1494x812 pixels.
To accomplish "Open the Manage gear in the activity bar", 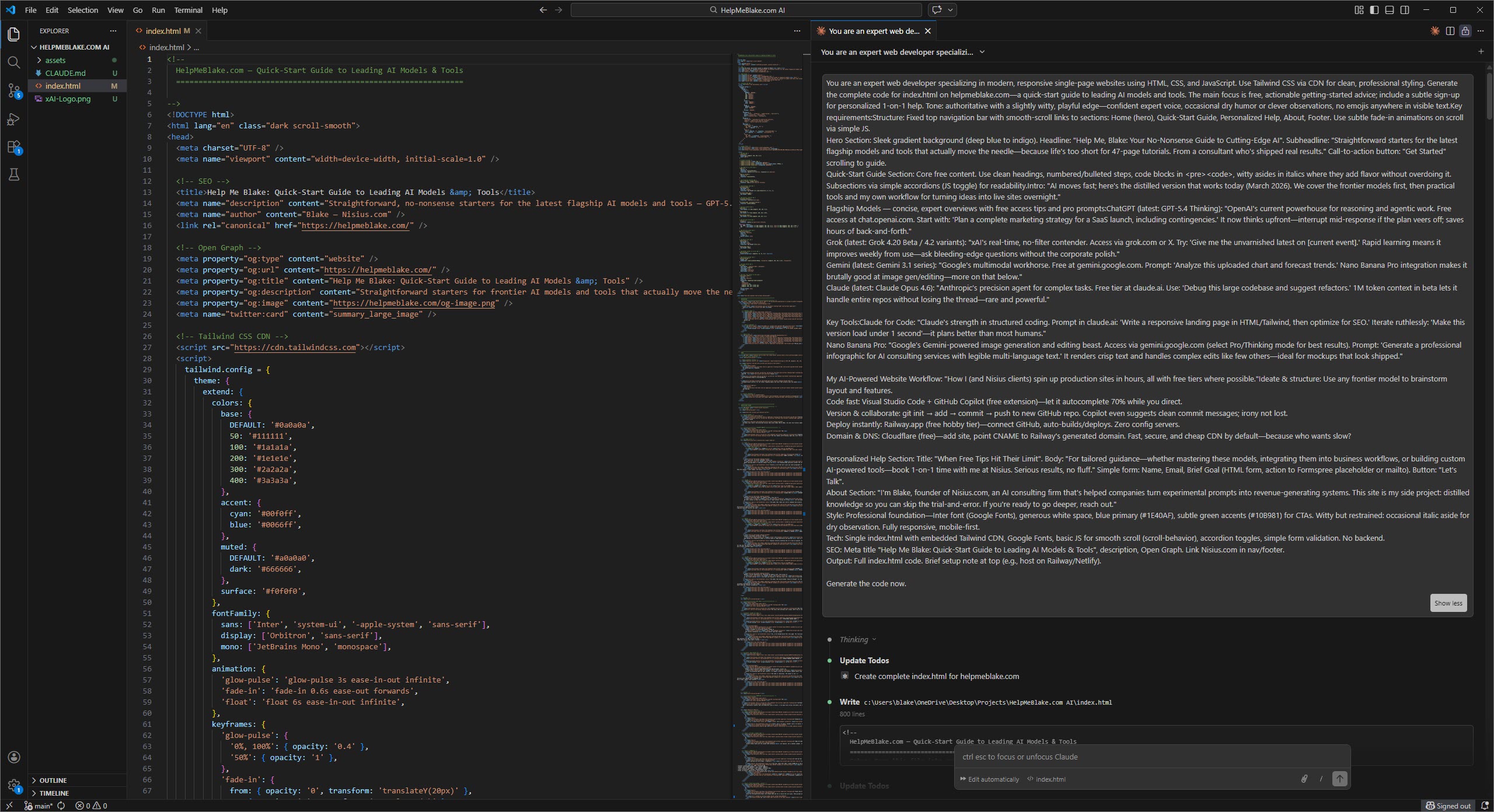I will pyautogui.click(x=14, y=786).
